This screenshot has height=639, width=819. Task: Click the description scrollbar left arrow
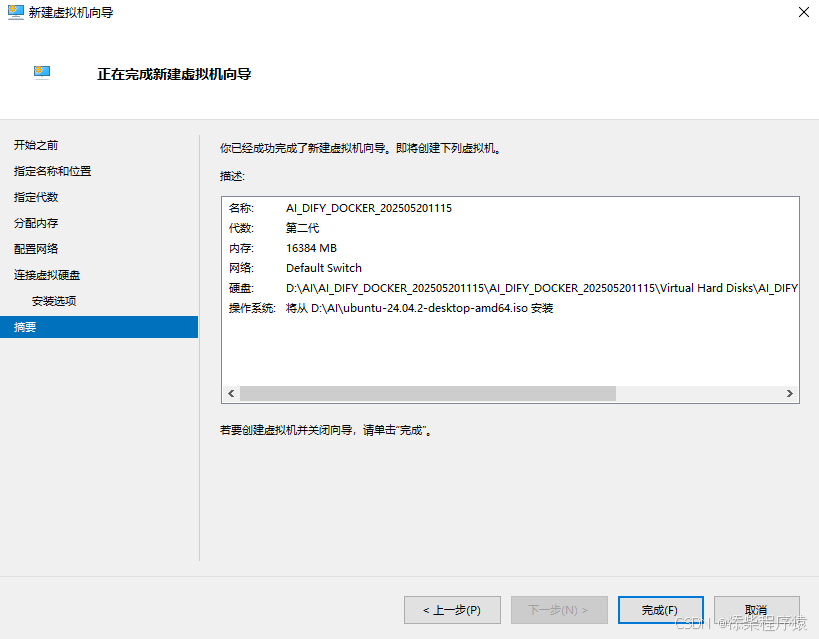click(x=231, y=393)
